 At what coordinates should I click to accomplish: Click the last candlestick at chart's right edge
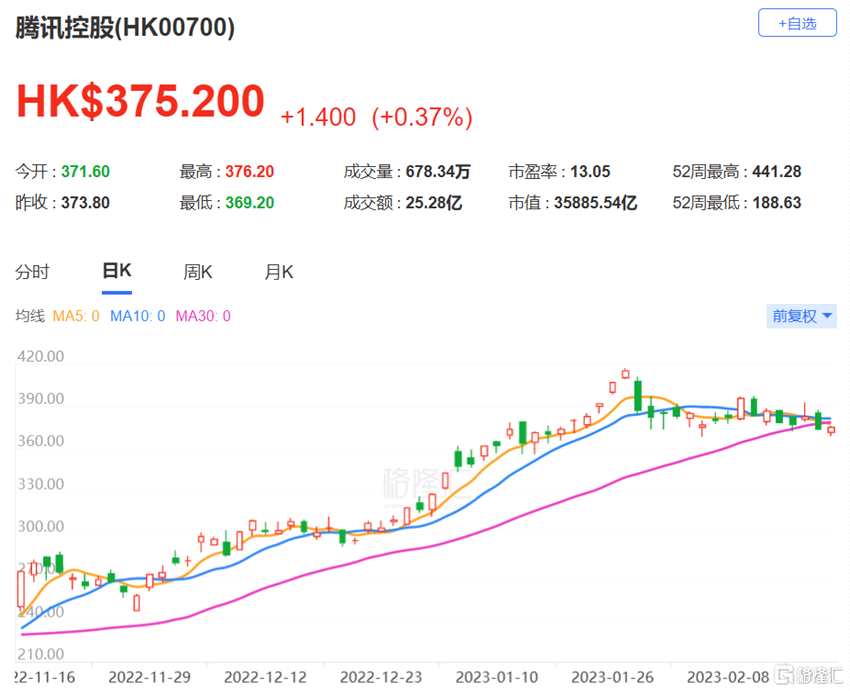pos(831,430)
